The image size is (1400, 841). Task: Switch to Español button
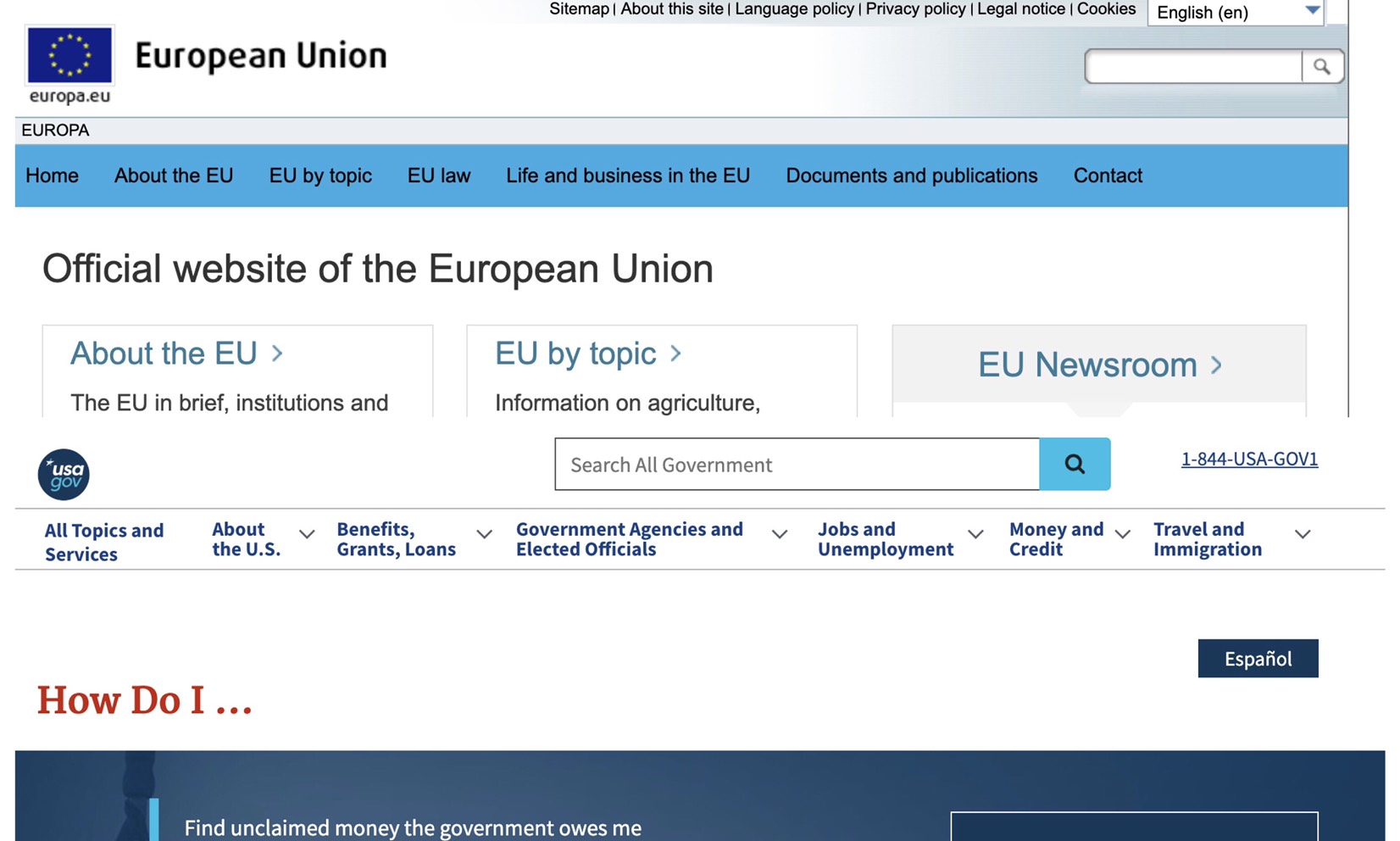(1258, 659)
